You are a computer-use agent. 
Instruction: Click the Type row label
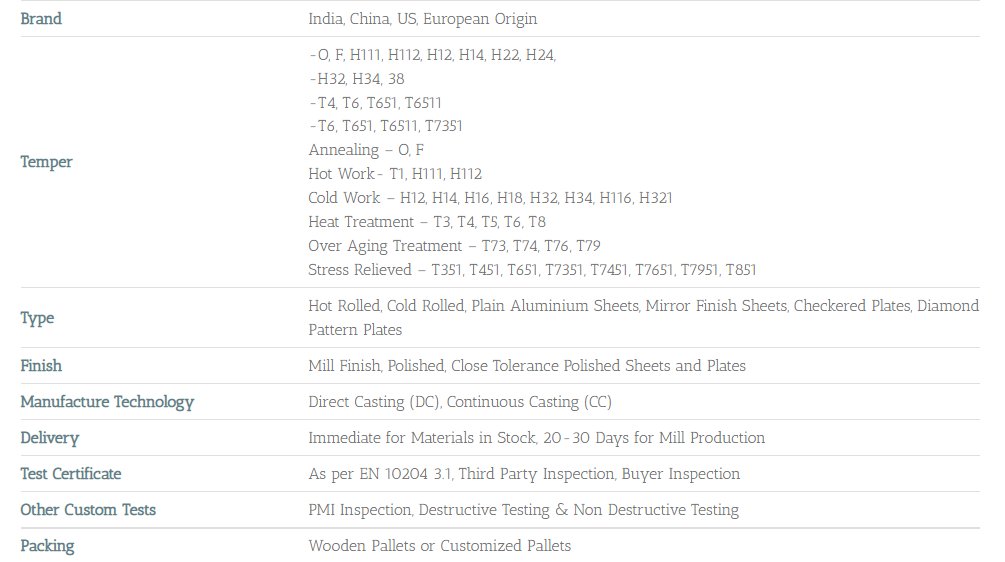tap(37, 318)
